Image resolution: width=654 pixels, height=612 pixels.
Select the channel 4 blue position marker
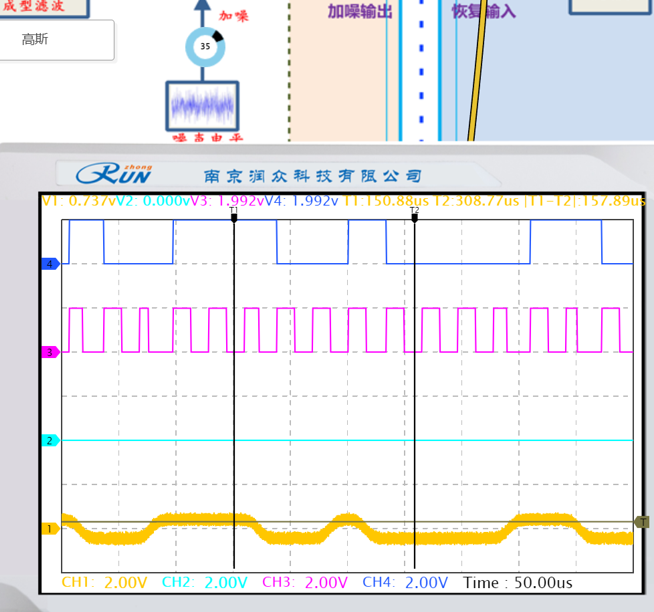[50, 264]
